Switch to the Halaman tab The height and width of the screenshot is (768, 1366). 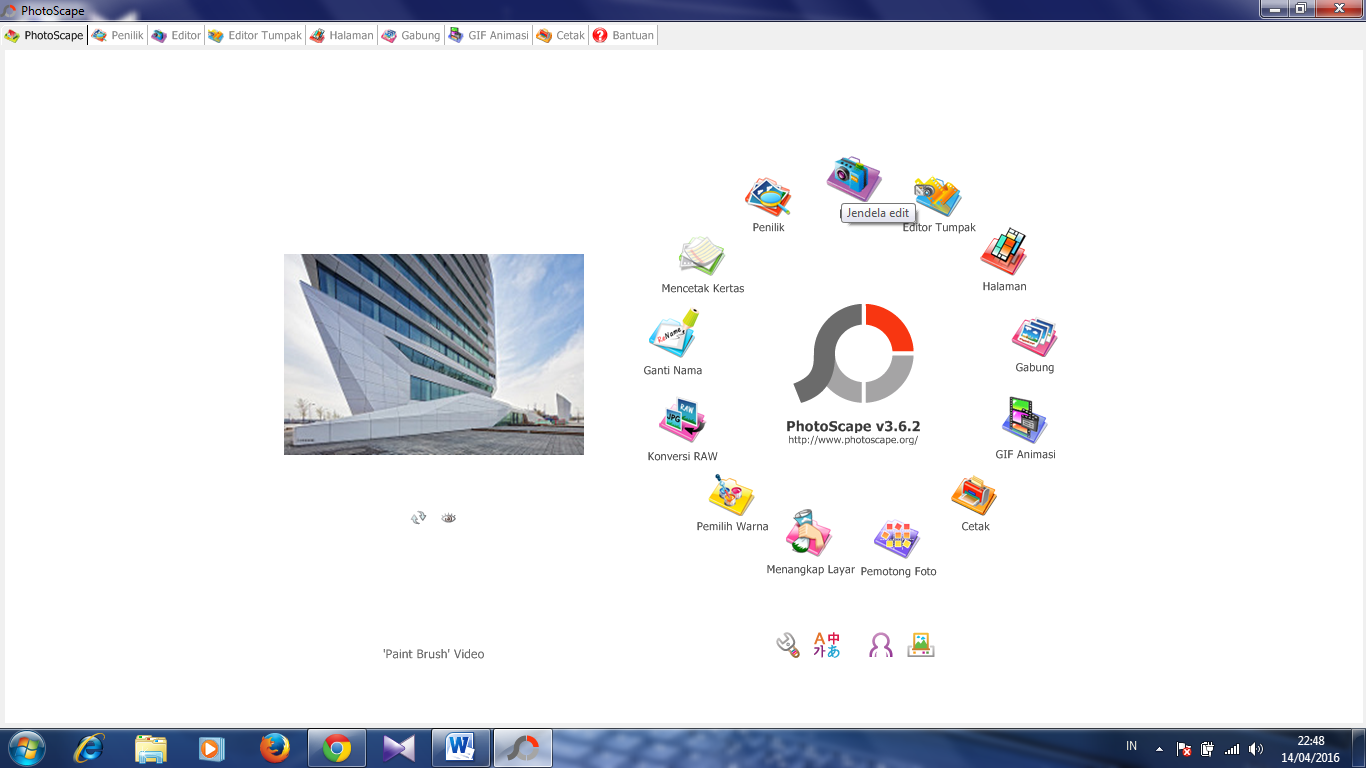click(x=342, y=35)
